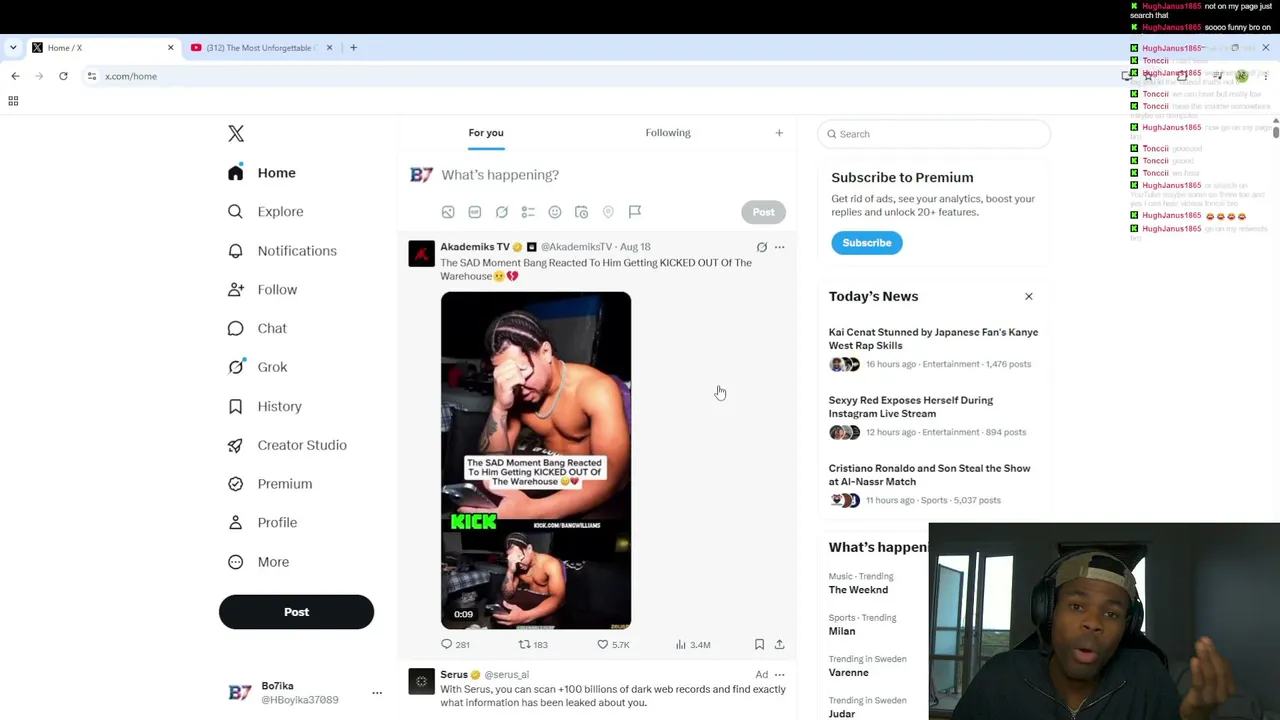The height and width of the screenshot is (720, 1280).
Task: Open a new browser tab
Action: [353, 48]
